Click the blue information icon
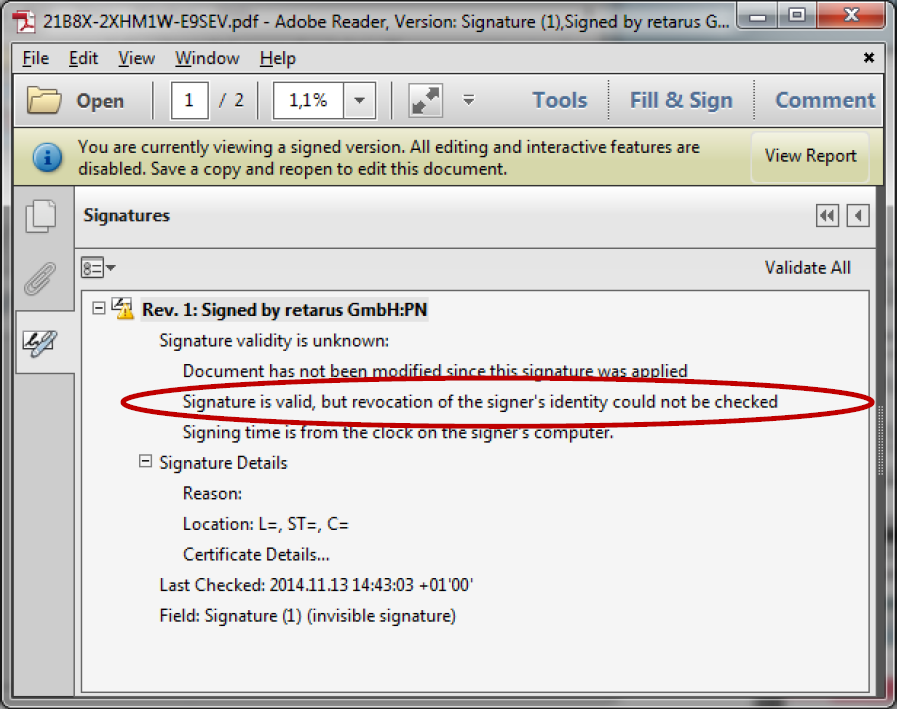The image size is (897, 709). pyautogui.click(x=46, y=157)
